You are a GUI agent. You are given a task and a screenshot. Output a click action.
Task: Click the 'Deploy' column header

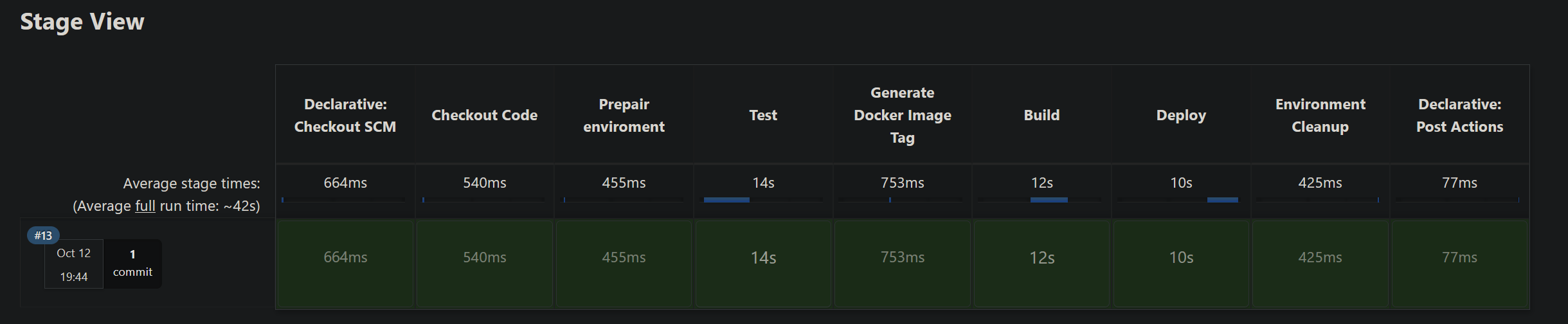[x=1181, y=115]
